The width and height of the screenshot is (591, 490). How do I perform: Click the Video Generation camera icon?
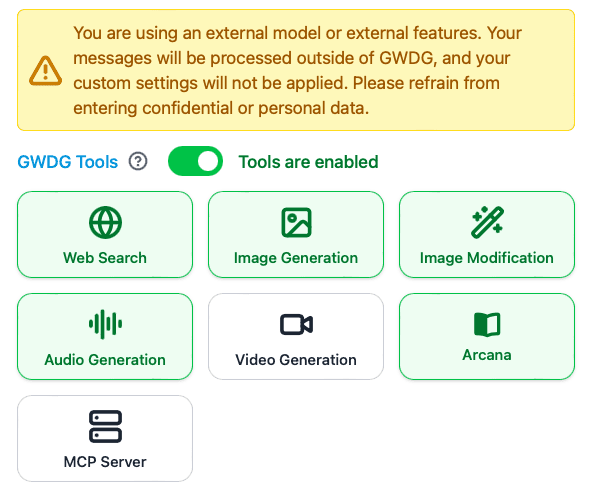click(296, 324)
